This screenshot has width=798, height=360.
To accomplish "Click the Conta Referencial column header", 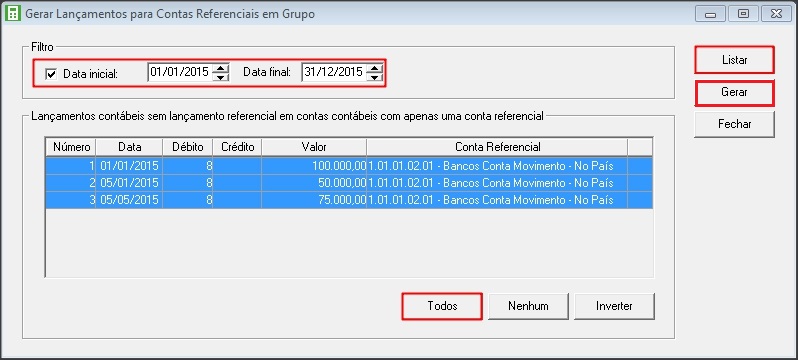I will (497, 147).
